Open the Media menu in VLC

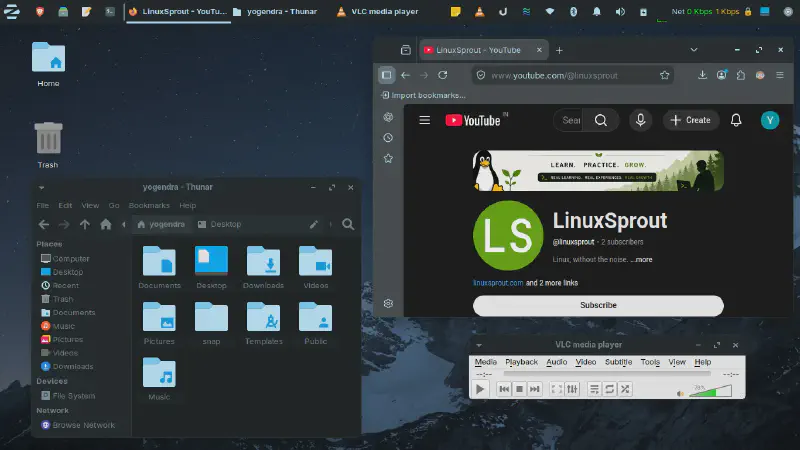point(485,362)
